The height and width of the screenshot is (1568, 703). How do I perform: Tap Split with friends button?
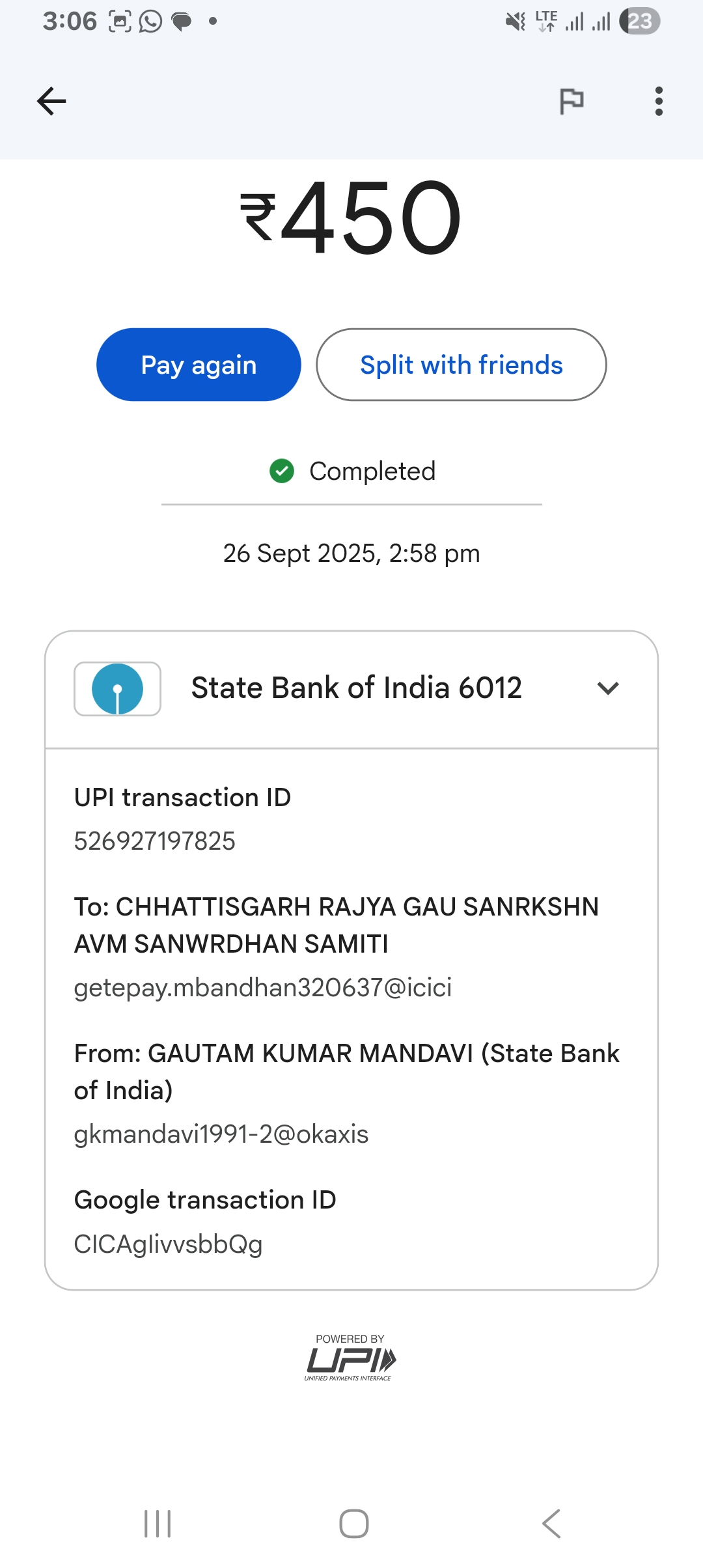point(461,365)
